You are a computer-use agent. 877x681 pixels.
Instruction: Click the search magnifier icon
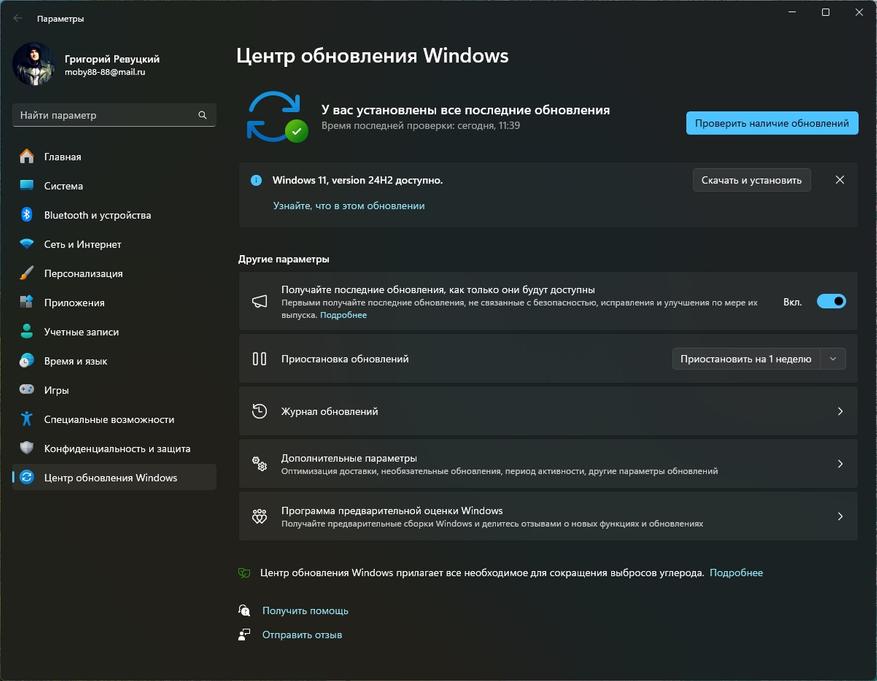[202, 115]
